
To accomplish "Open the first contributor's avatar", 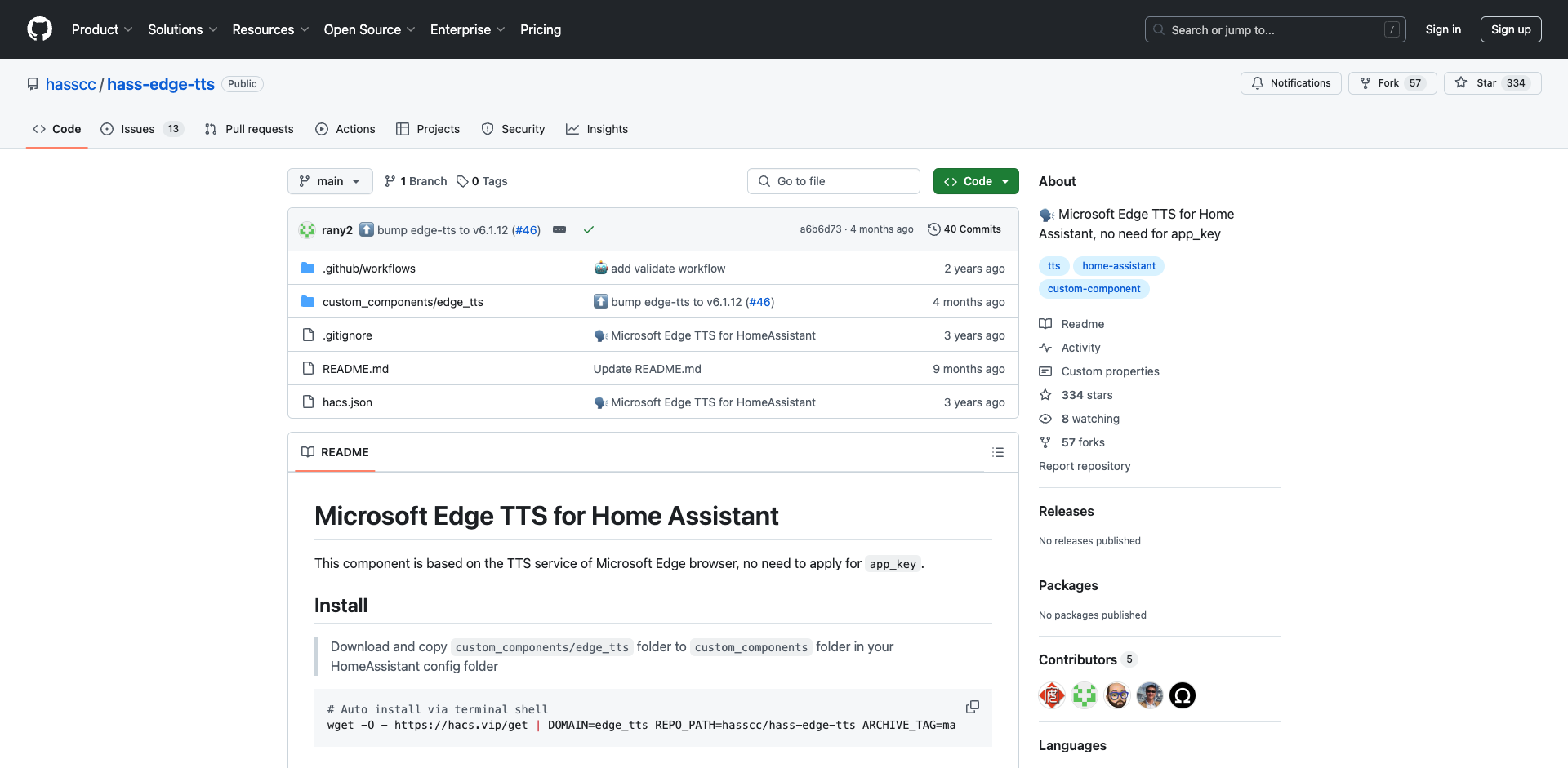I will 1051,695.
